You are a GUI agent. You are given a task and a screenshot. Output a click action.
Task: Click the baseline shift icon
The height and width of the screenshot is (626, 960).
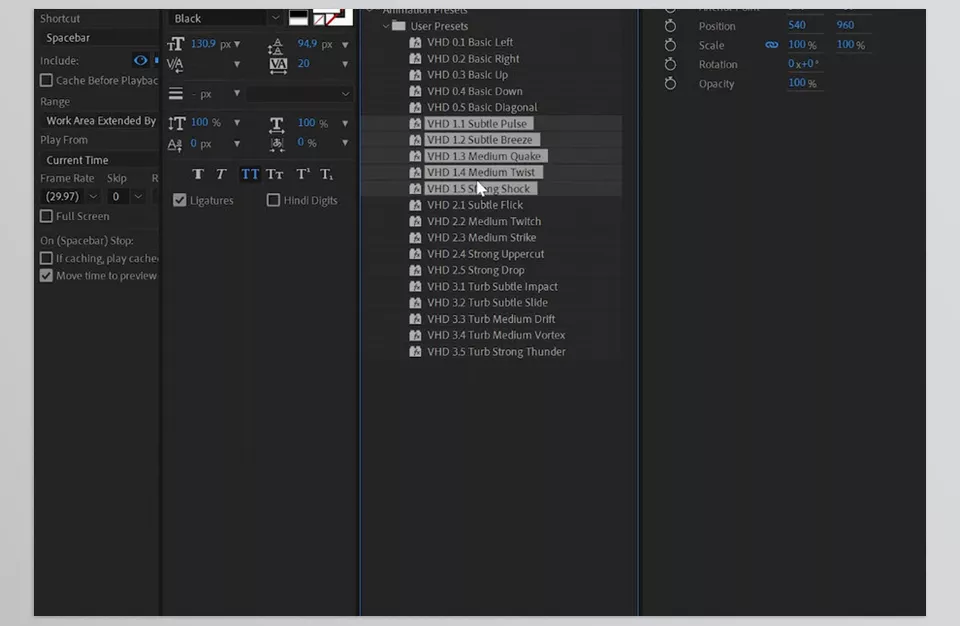tap(175, 145)
